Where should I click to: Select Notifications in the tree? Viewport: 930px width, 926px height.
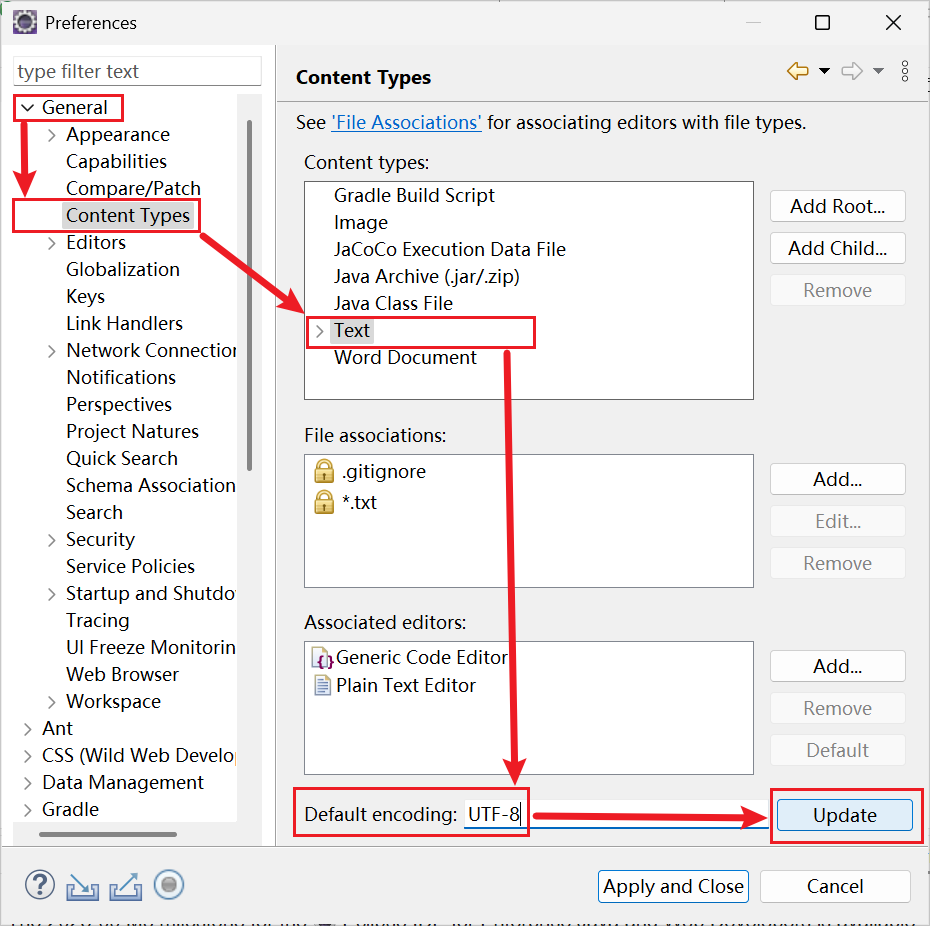(121, 377)
